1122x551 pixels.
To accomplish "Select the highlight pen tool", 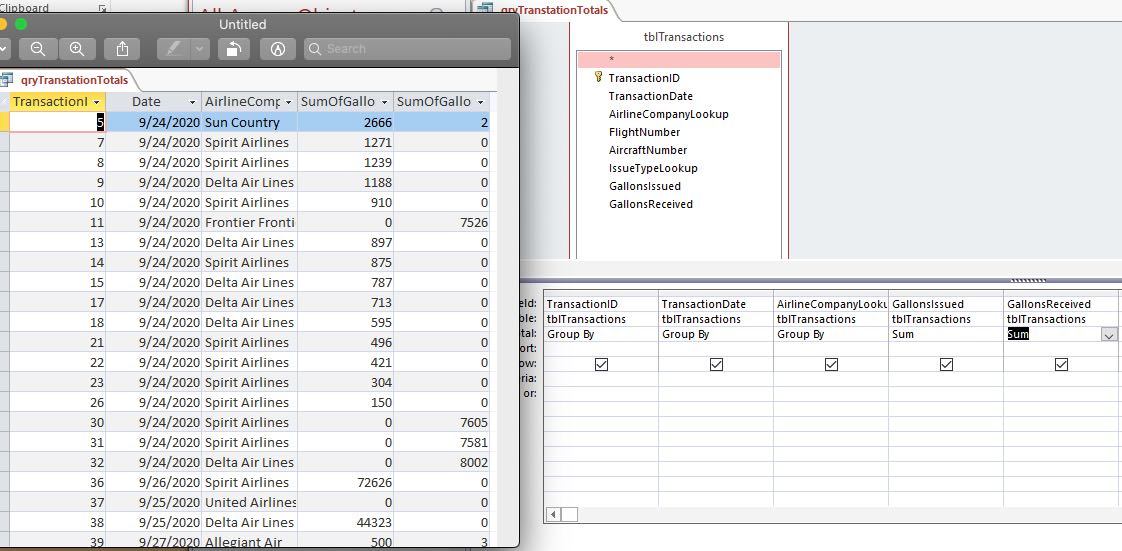I will [x=173, y=49].
